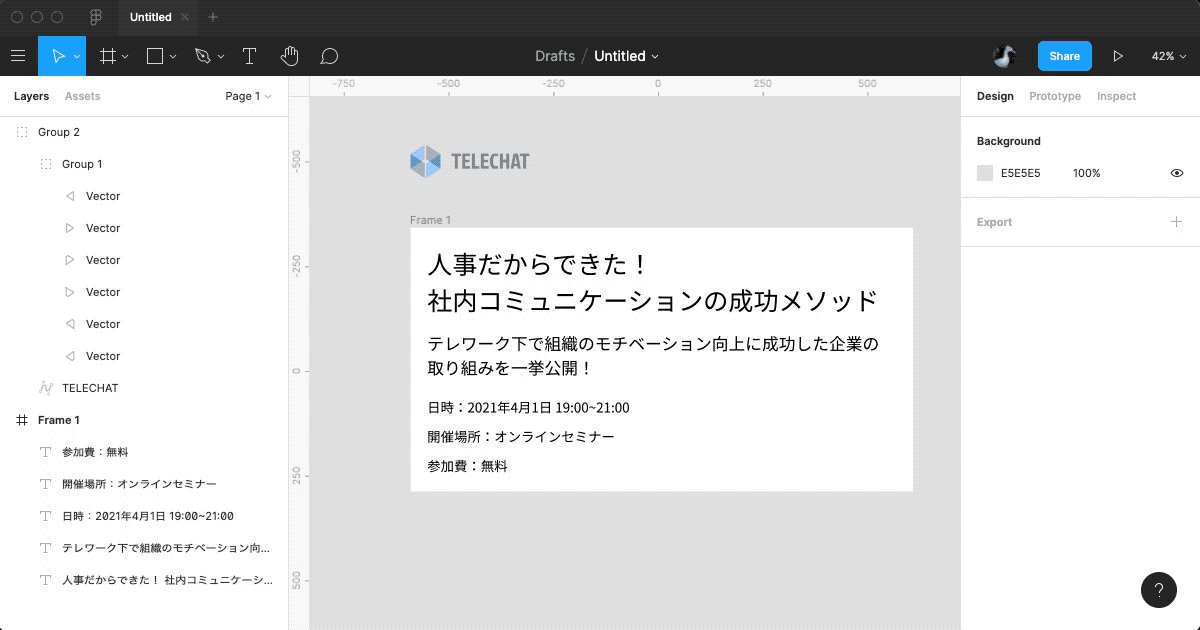The image size is (1200, 630).
Task: Select the Frame 1 layer
Action: tap(144, 420)
